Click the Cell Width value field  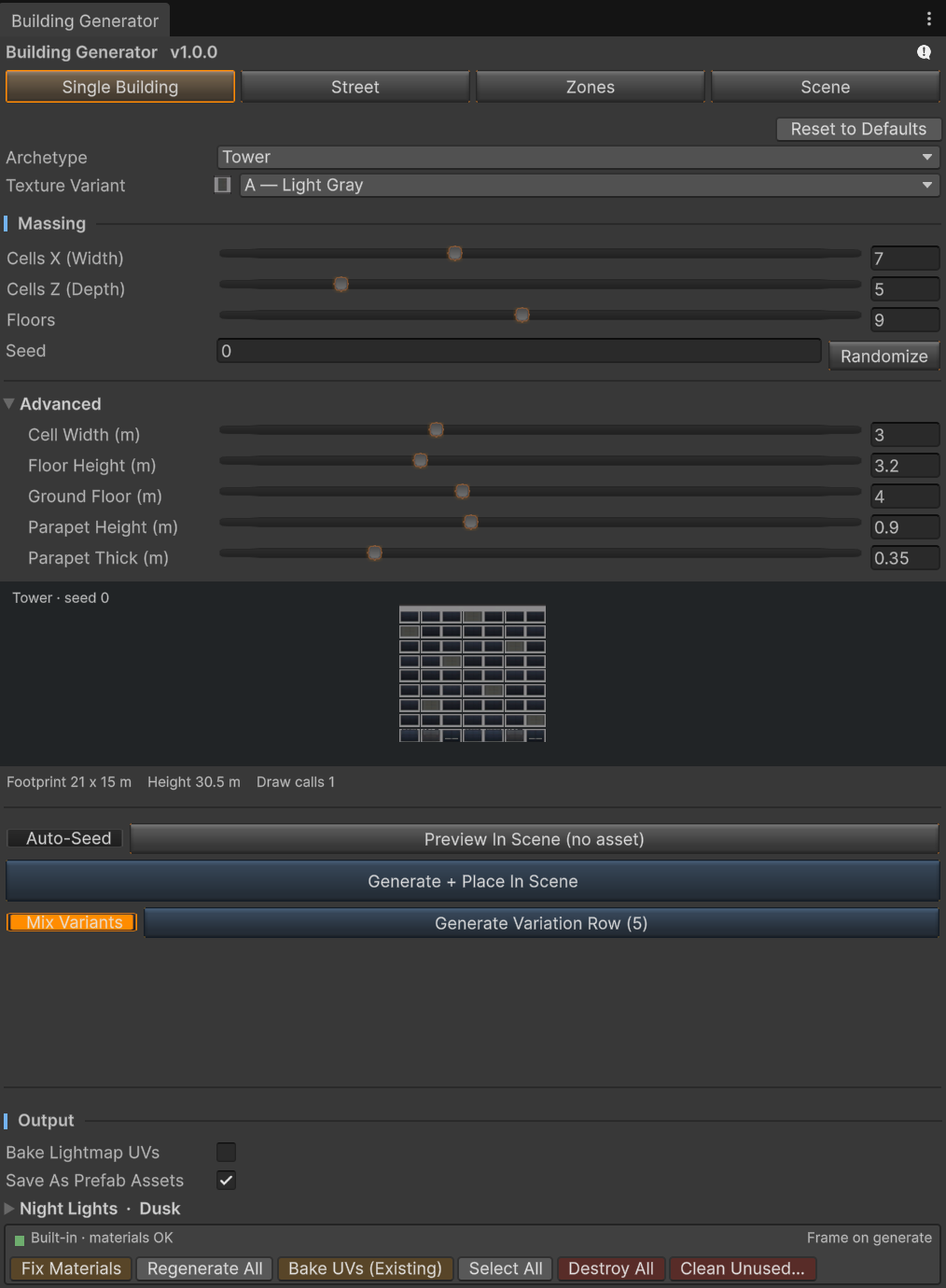coord(905,435)
